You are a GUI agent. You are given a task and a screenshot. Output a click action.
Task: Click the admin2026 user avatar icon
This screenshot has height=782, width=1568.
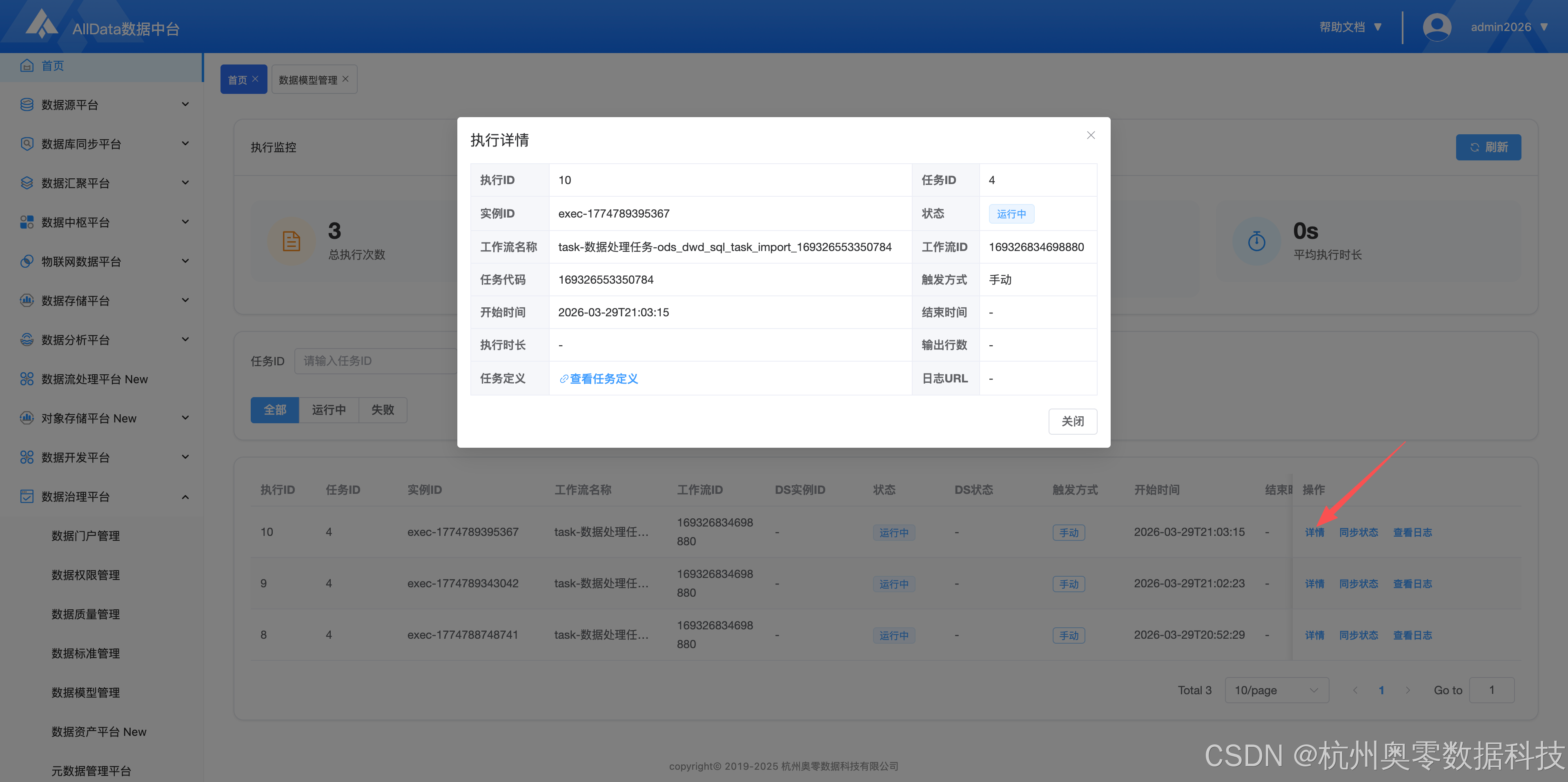1437,27
